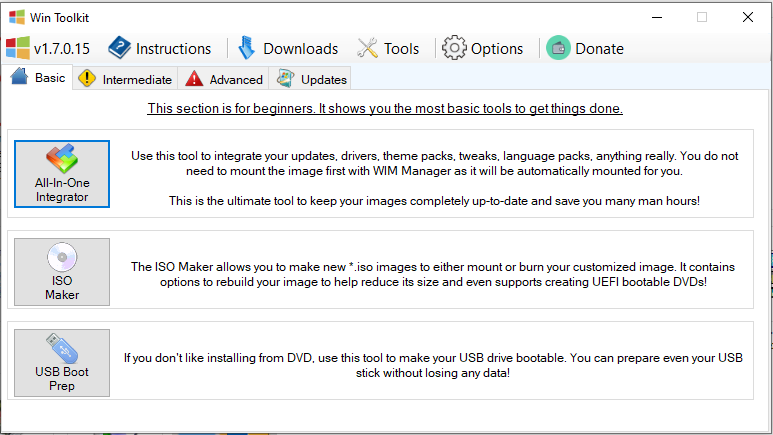Click the ISO Maker description text

[433, 274]
